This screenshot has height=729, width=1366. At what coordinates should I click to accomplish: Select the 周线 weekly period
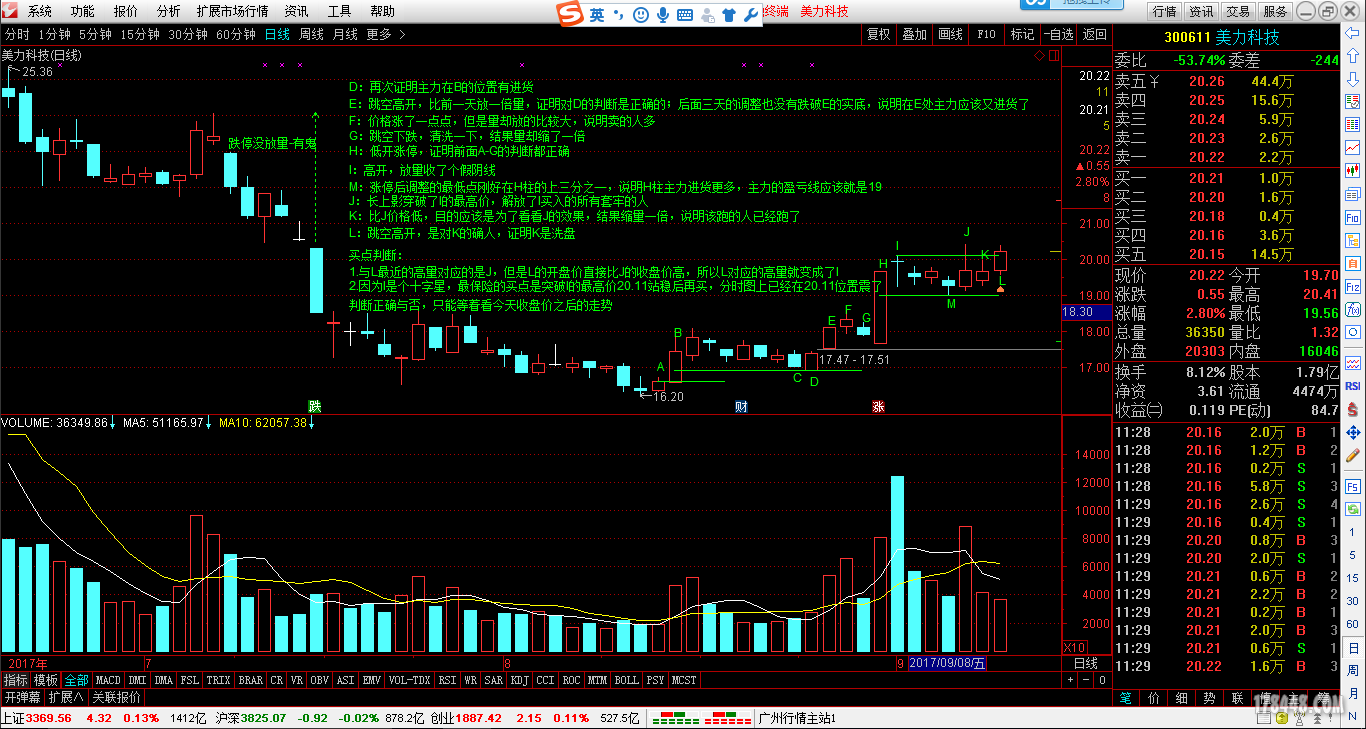click(x=312, y=34)
